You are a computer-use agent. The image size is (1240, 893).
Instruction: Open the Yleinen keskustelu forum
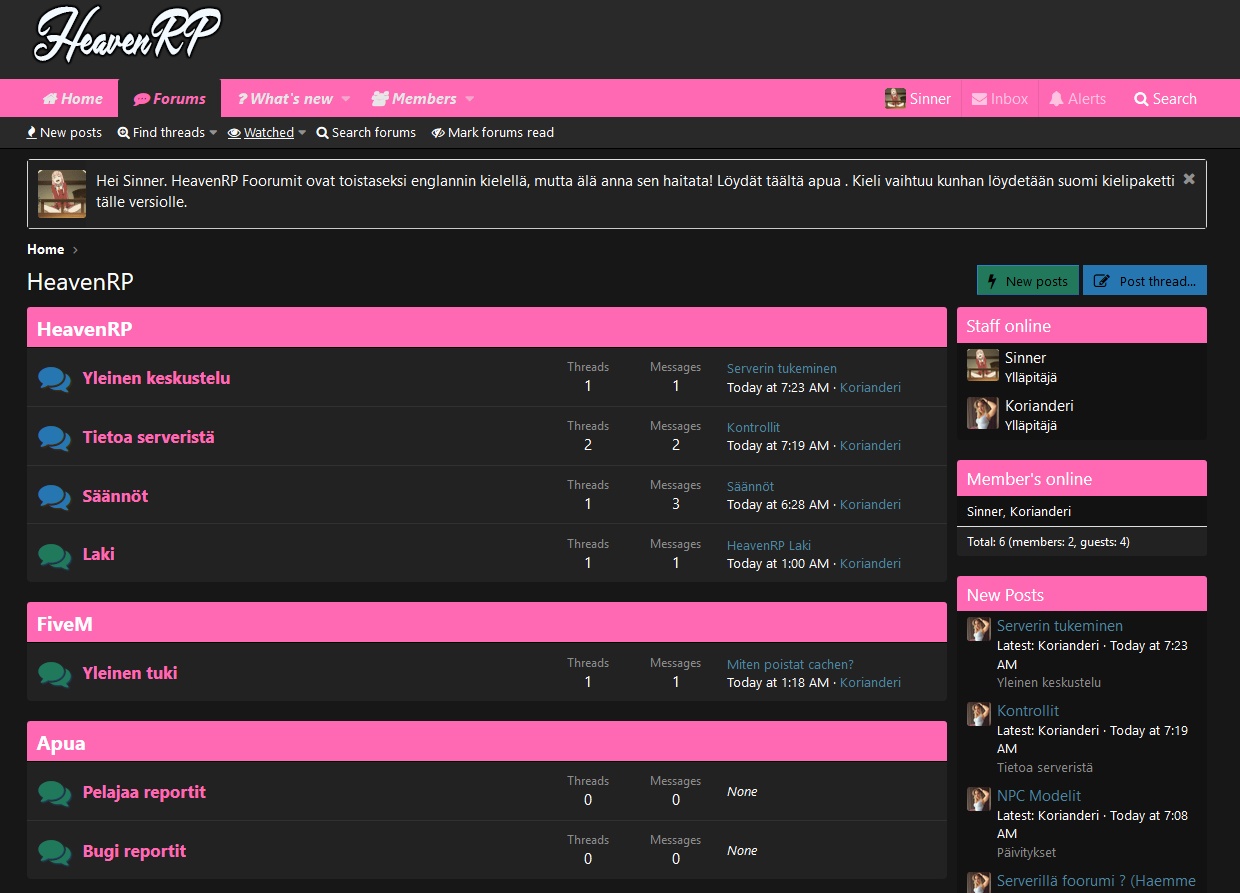(156, 378)
